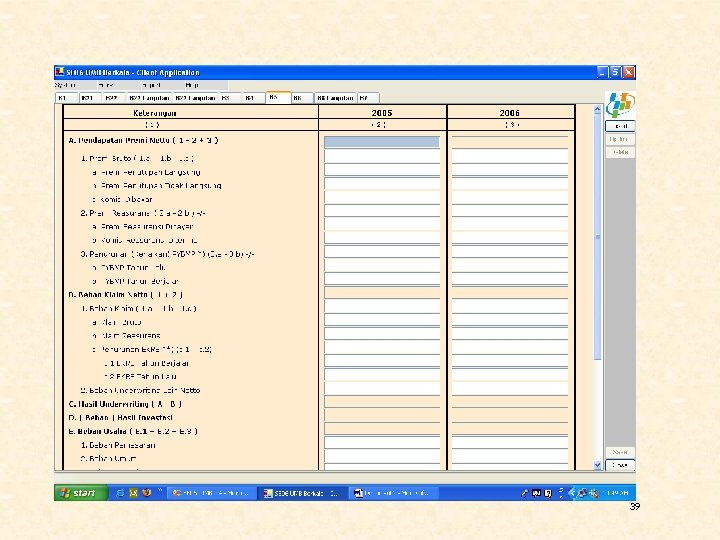Click the 'Keterangan' column header

(155, 113)
